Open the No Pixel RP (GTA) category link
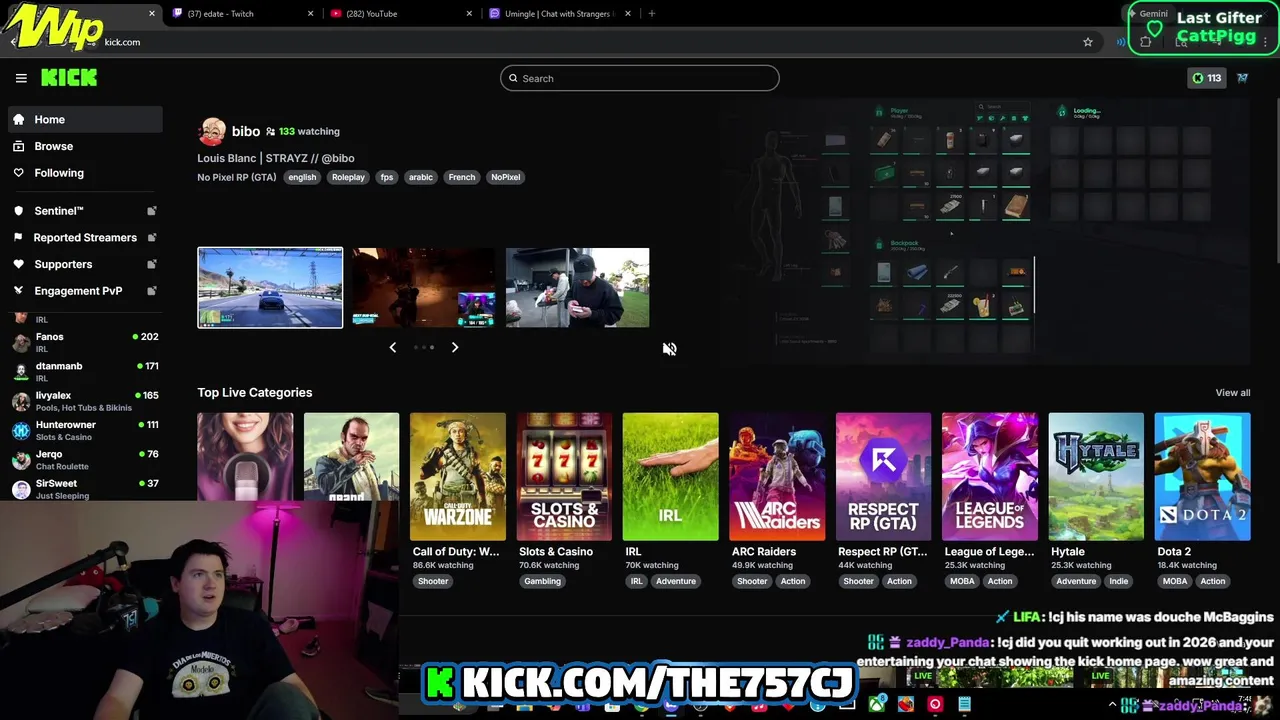This screenshot has width=1280, height=720. [x=237, y=177]
